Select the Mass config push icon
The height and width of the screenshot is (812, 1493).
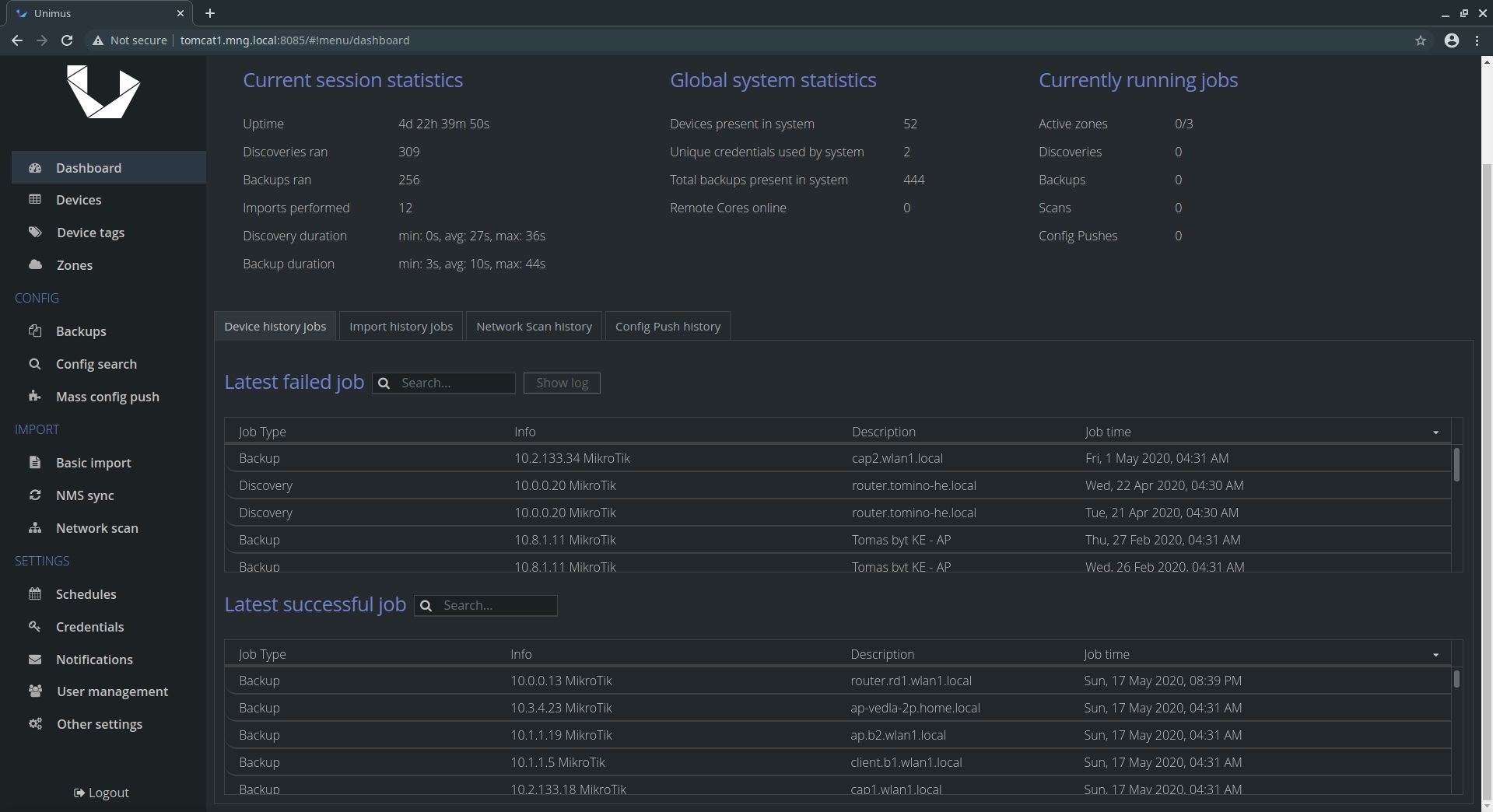click(36, 396)
